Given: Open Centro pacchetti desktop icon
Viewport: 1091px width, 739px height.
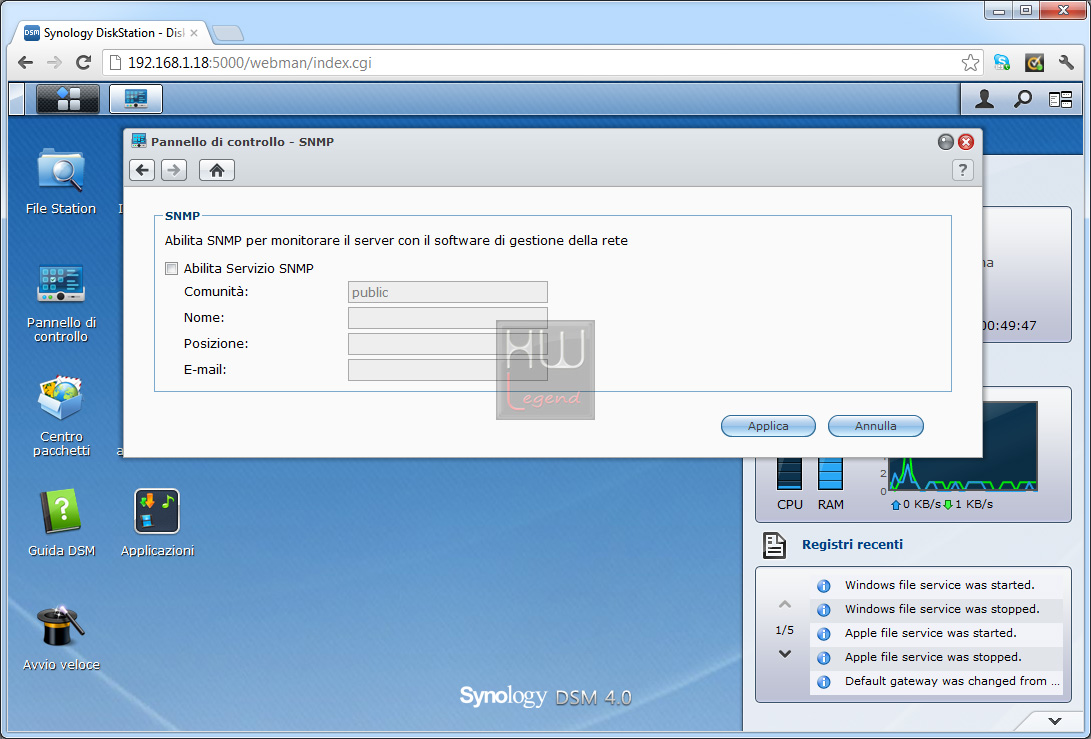Looking at the screenshot, I should (x=61, y=416).
